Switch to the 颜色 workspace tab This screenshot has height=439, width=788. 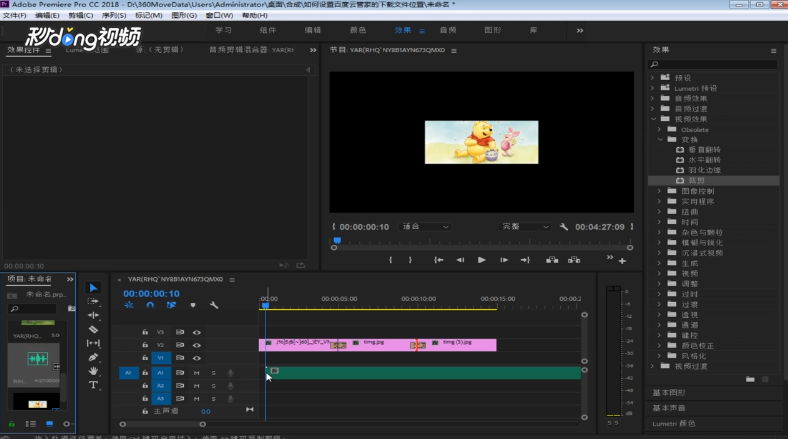(x=358, y=30)
